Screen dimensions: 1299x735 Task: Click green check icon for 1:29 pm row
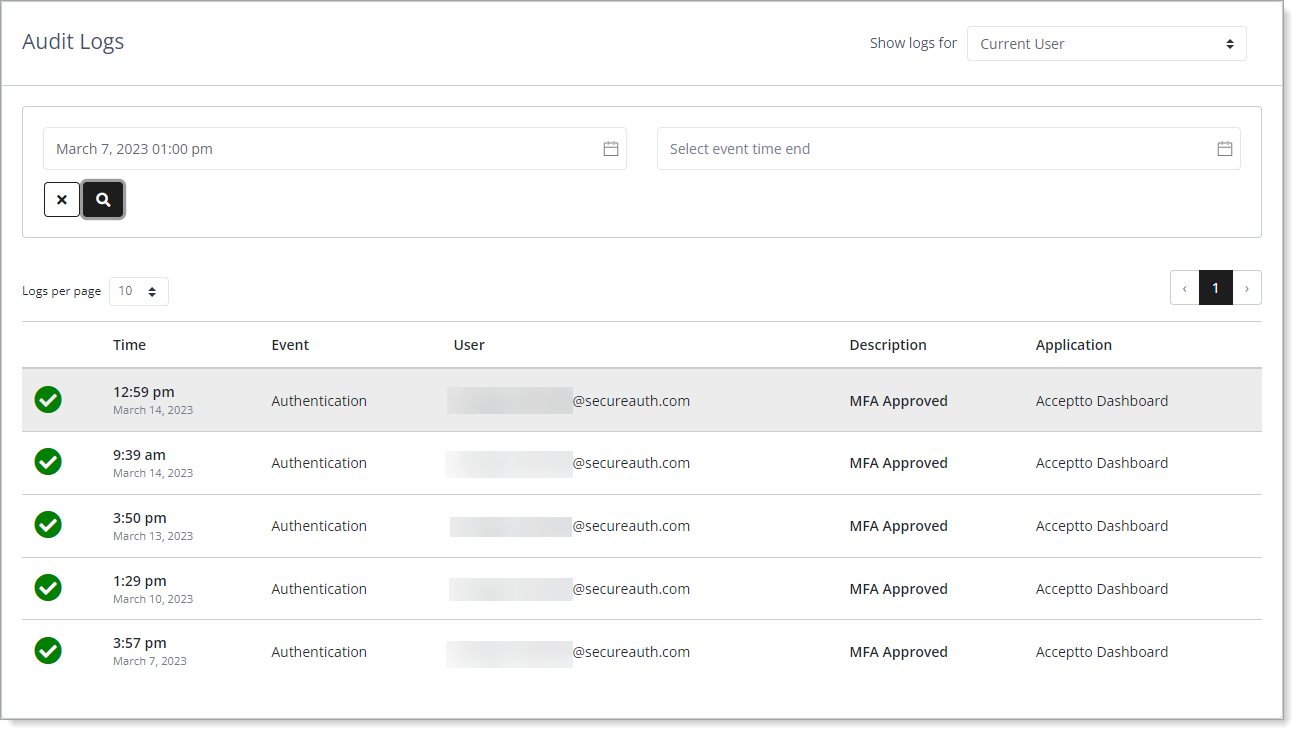click(48, 588)
